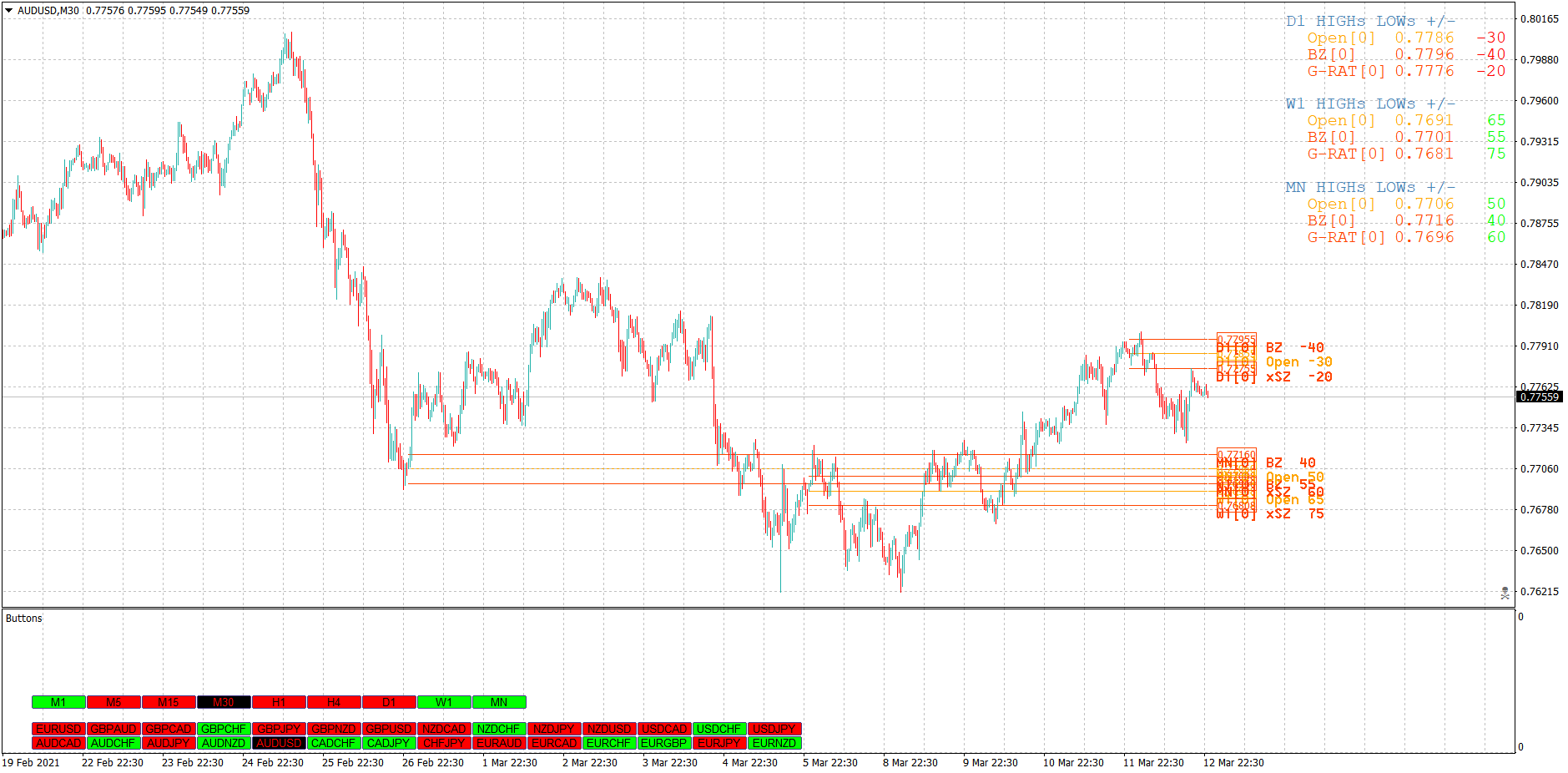
Task: Click the W1 G-RAT[0] value 0.7681
Action: tap(1424, 154)
